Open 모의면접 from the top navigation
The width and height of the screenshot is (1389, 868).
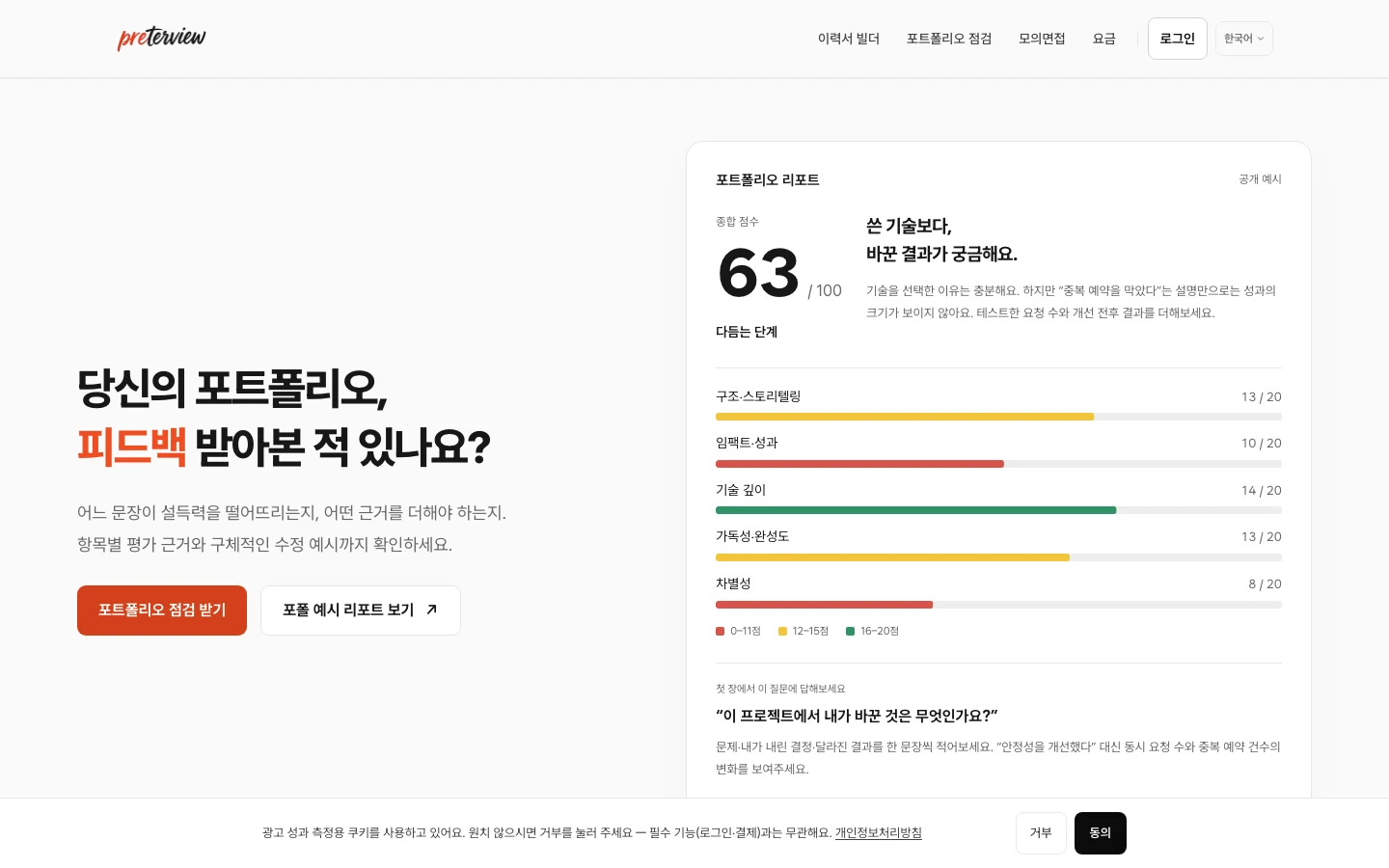coord(1042,39)
